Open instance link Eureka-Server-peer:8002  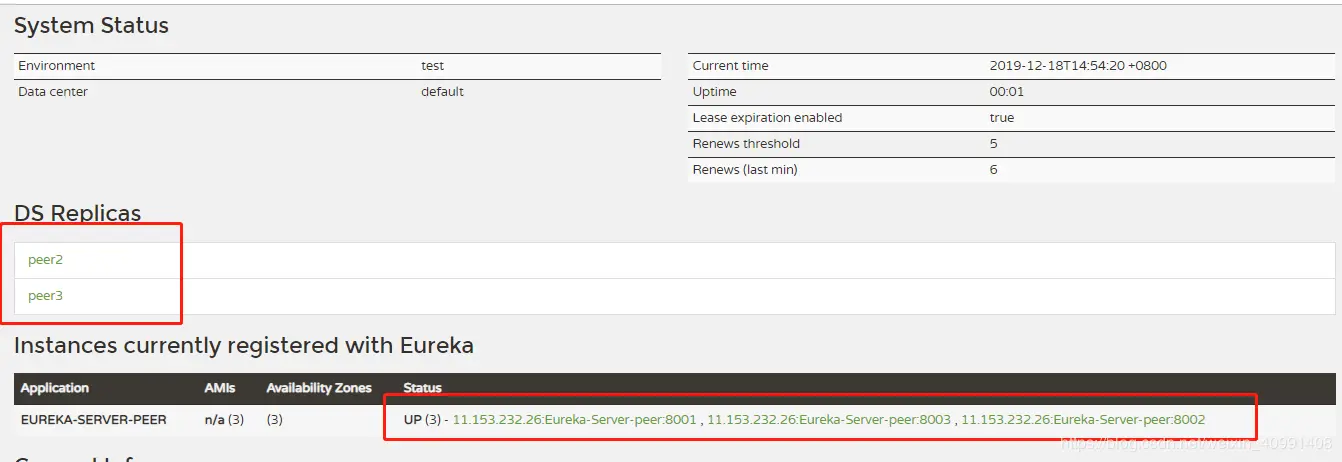(x=1083, y=420)
